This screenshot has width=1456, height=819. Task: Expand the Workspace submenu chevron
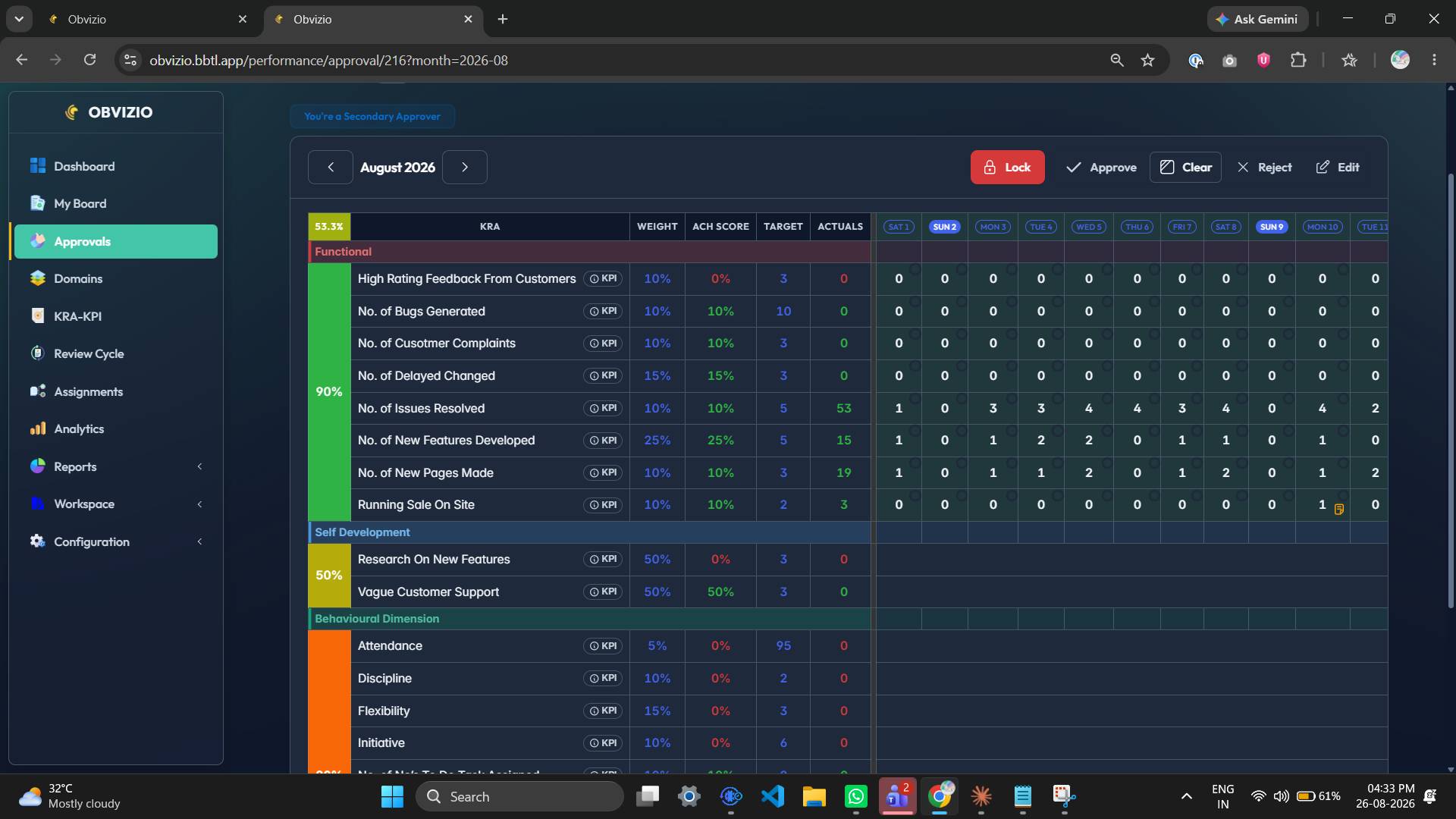(199, 504)
